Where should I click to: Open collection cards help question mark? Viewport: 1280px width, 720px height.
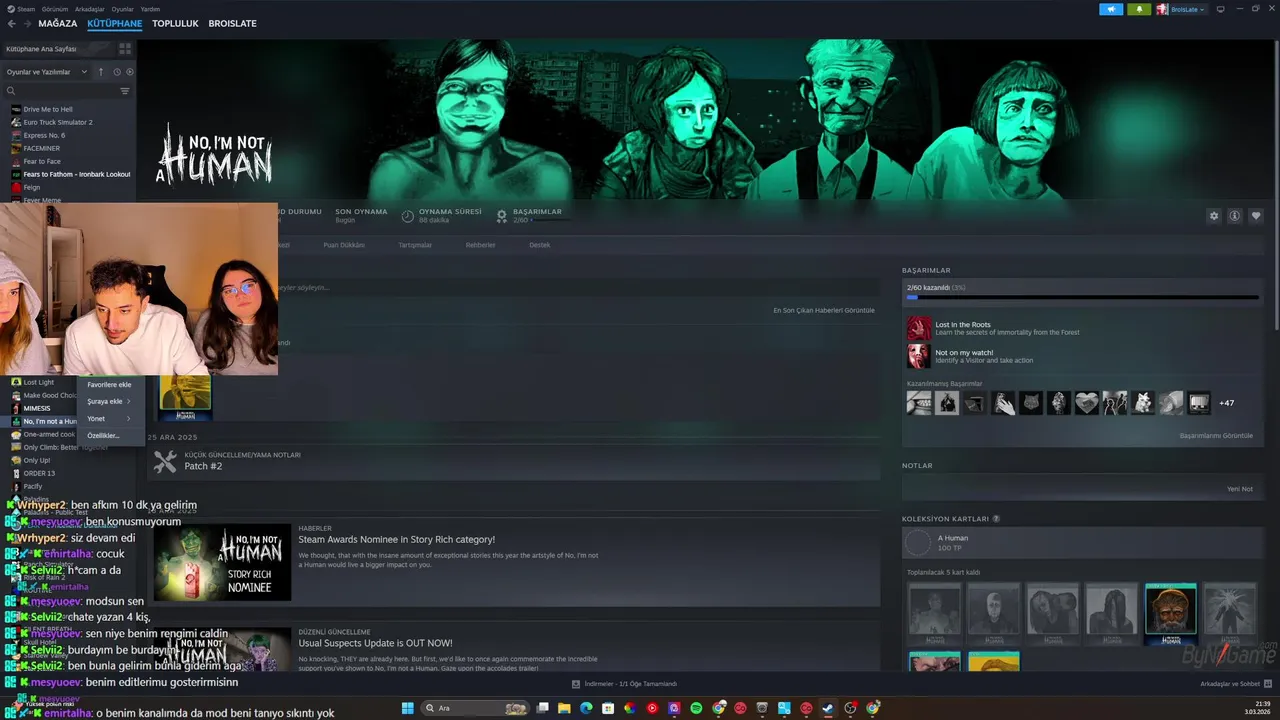tap(996, 519)
